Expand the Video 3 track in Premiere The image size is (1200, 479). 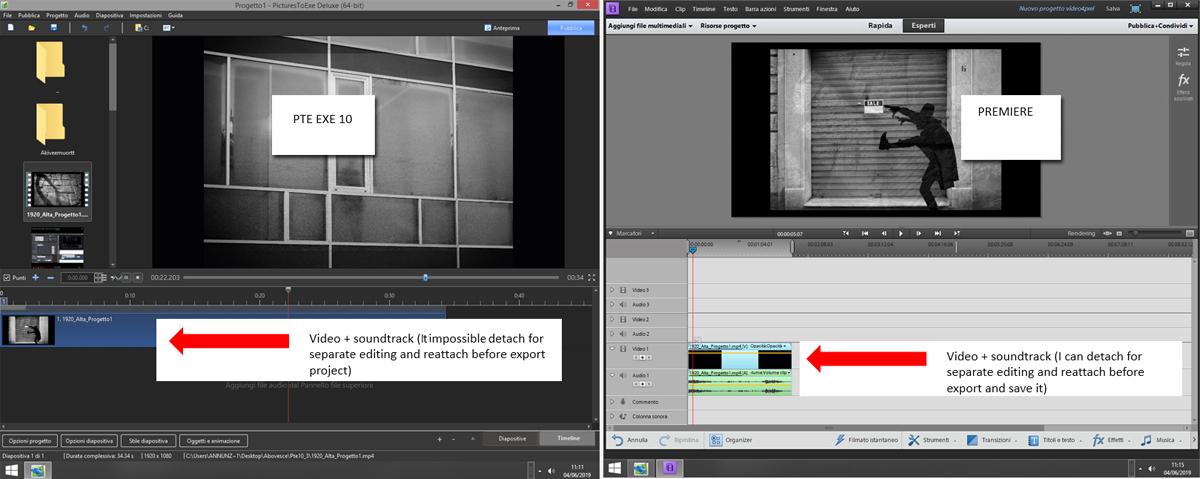tap(612, 289)
